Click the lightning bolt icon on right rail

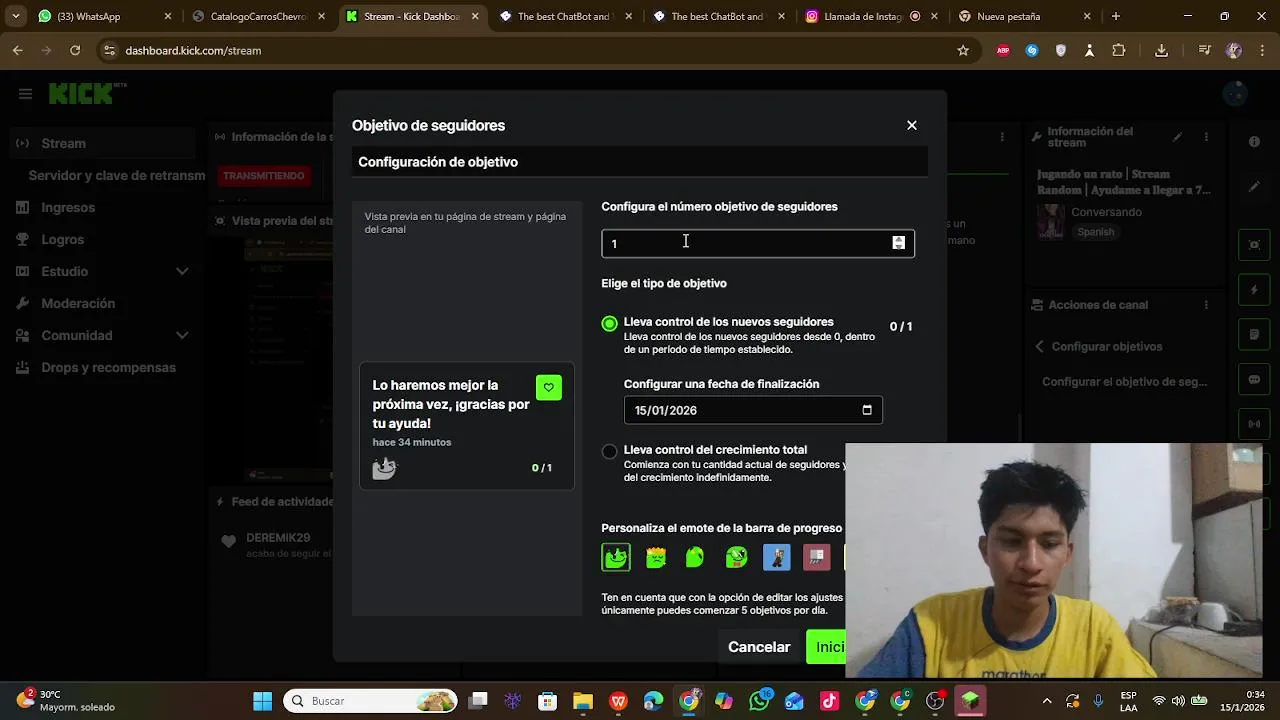(1254, 290)
